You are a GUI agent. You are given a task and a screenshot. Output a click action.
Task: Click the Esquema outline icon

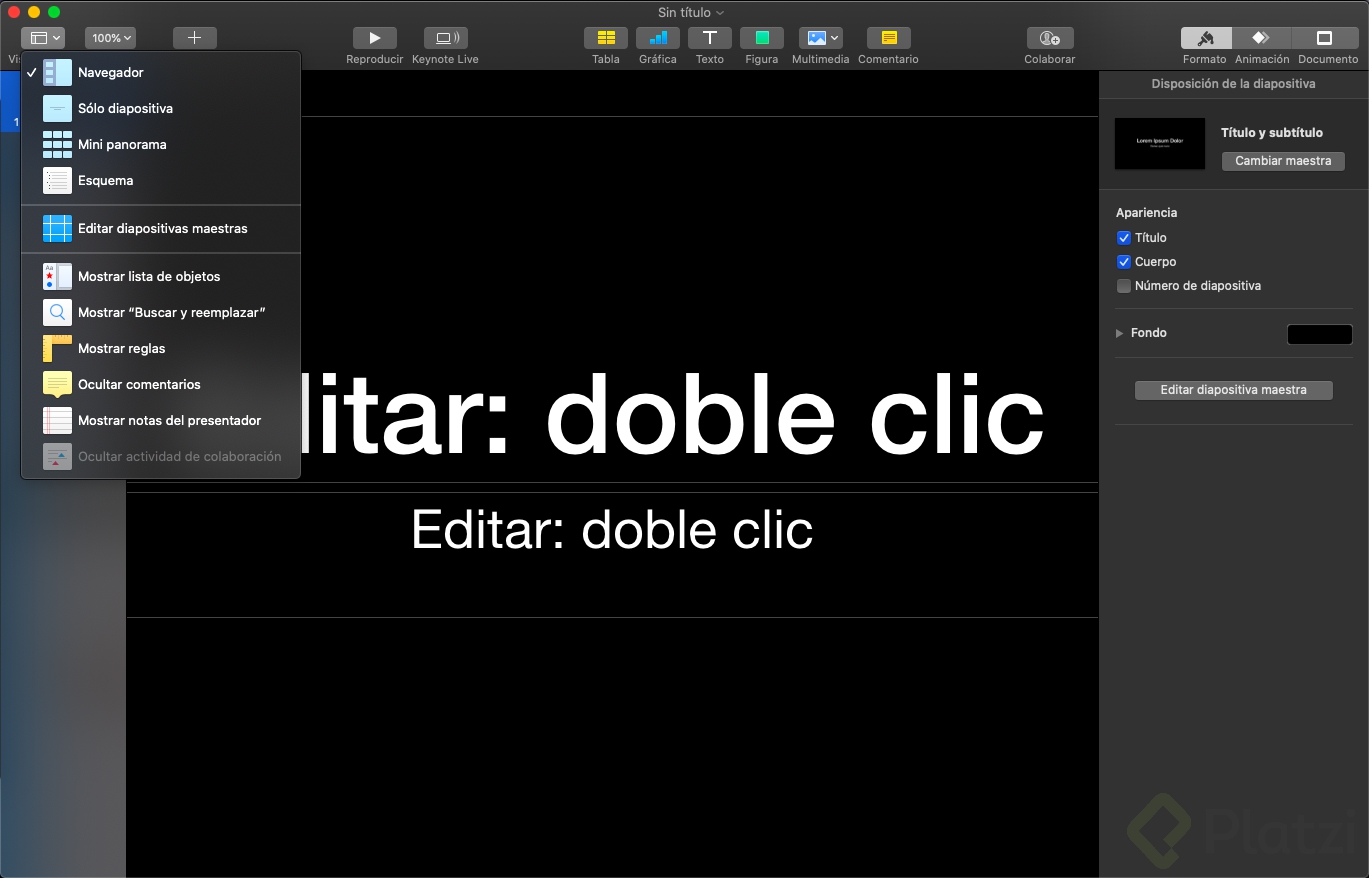click(x=57, y=181)
